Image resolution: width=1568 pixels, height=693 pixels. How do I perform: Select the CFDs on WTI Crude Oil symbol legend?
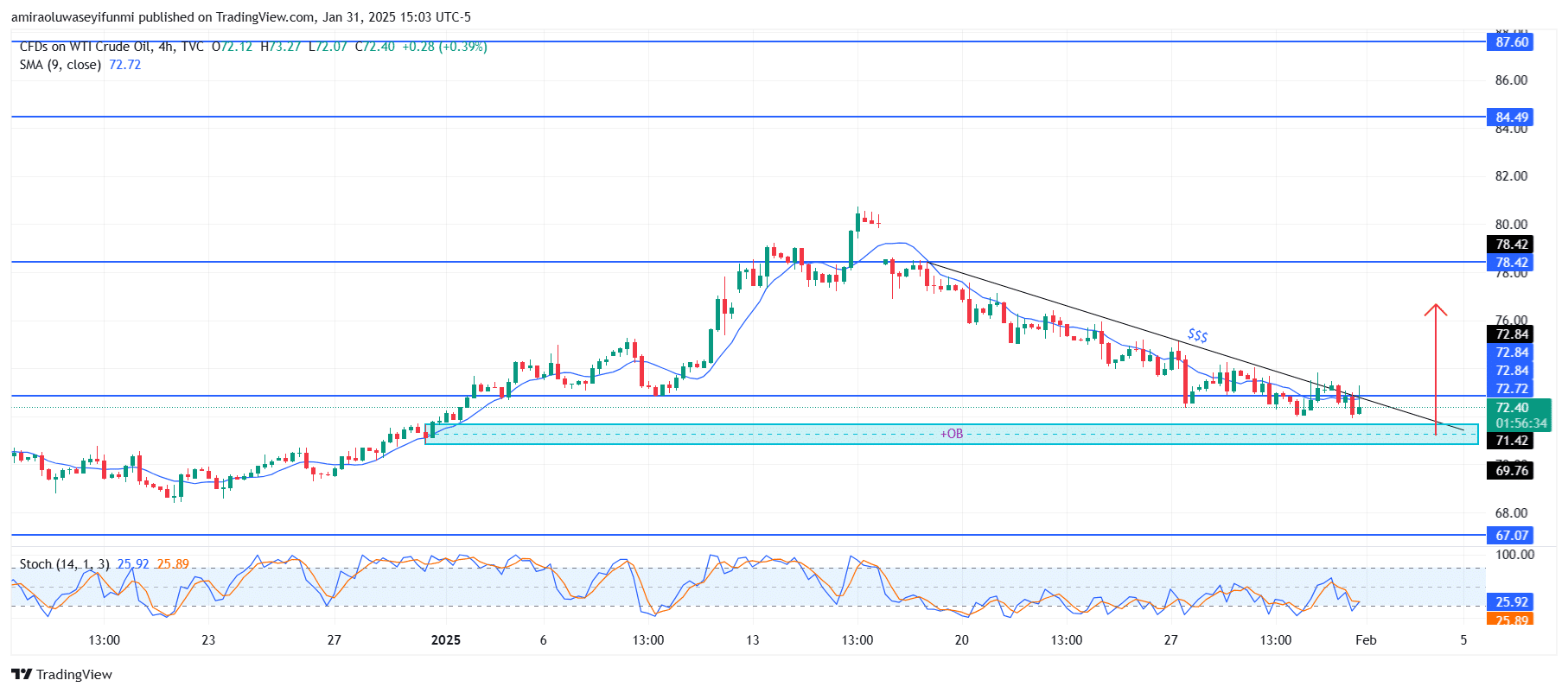click(112, 47)
